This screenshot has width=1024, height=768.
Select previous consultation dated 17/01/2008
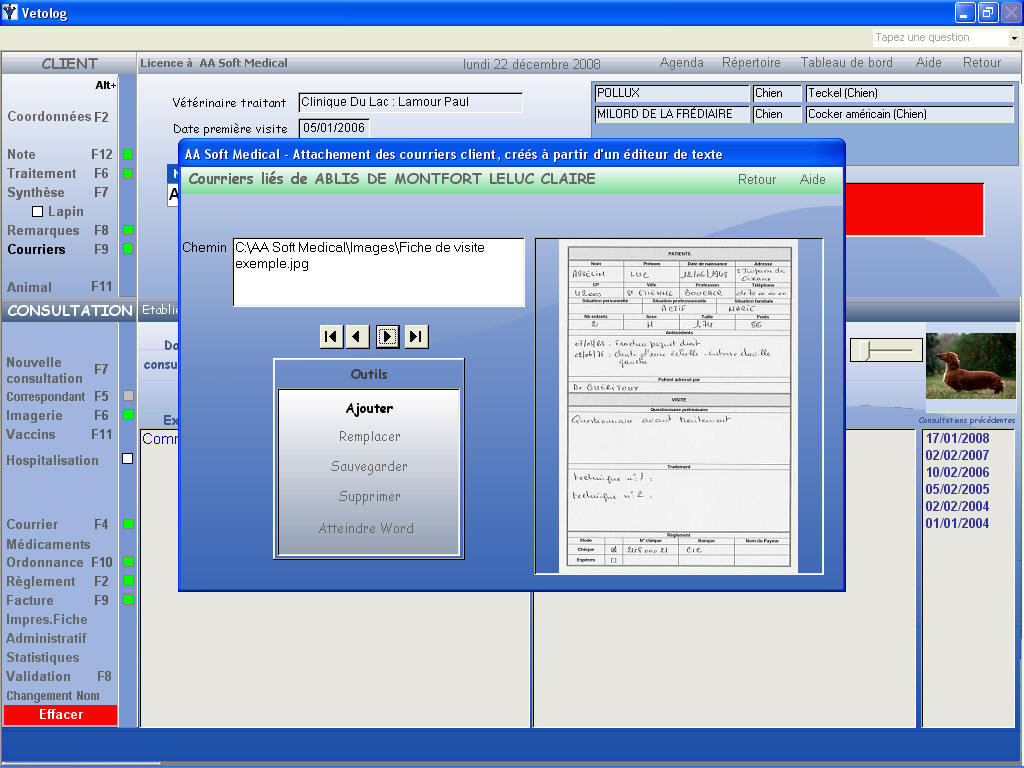957,438
